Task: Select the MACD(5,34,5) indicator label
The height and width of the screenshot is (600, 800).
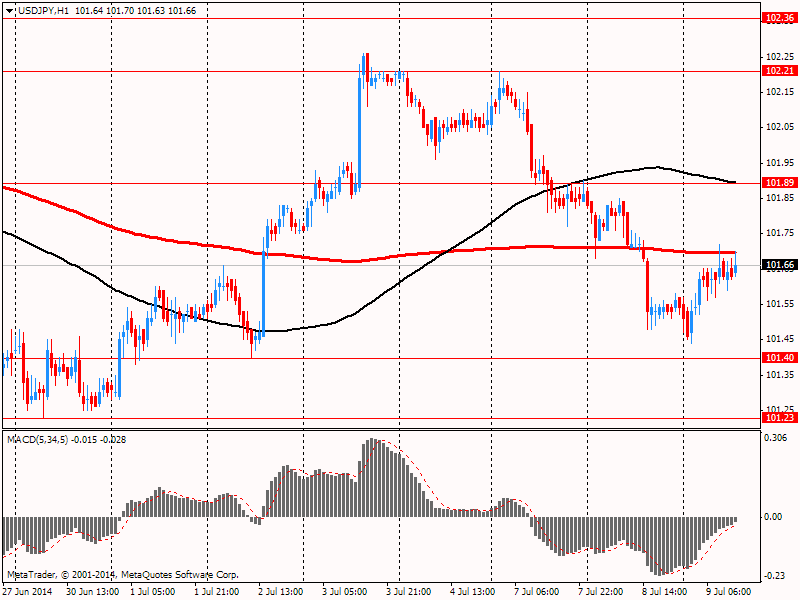Action: pos(37,439)
